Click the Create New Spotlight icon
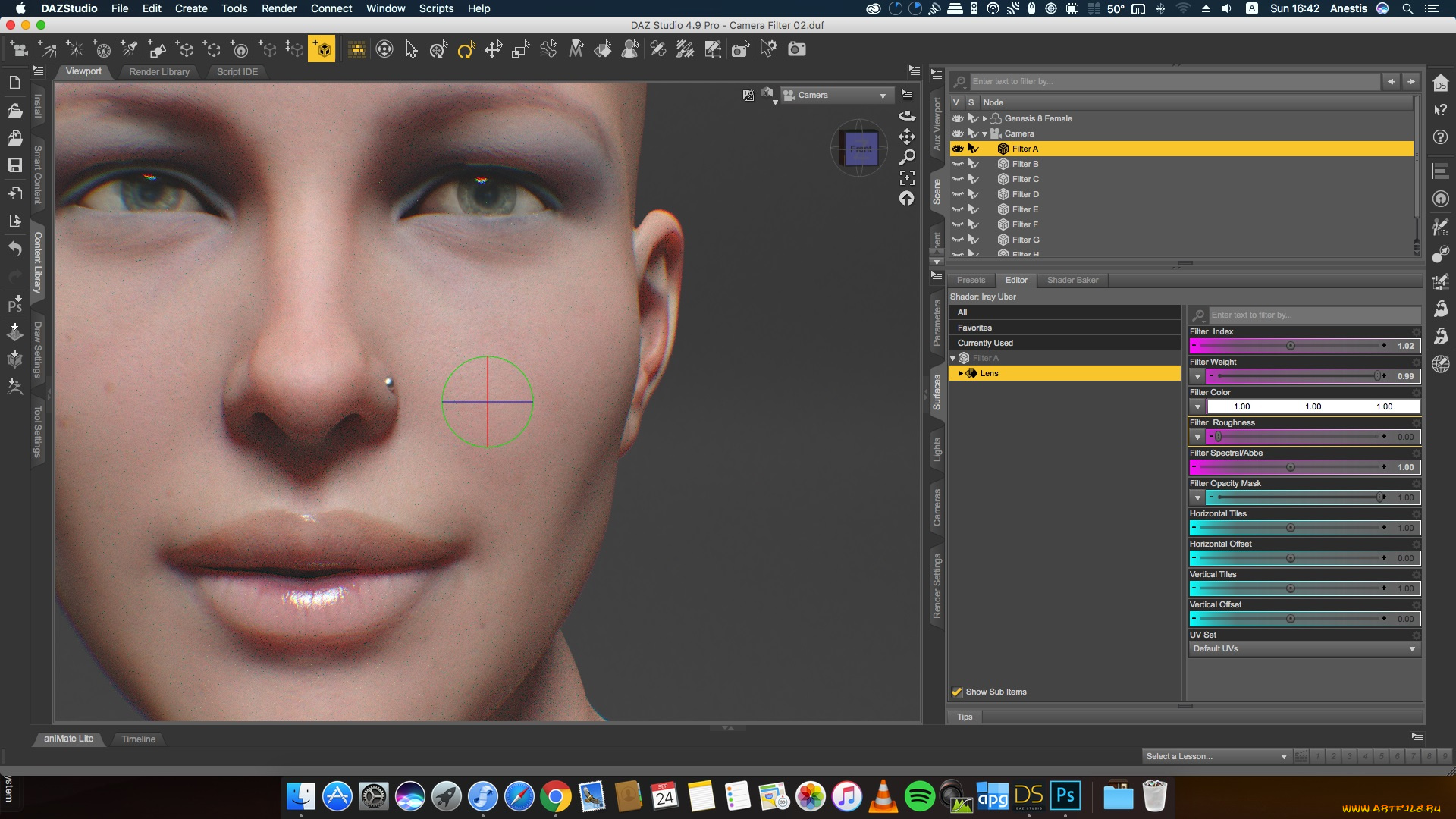This screenshot has height=819, width=1456. (x=130, y=50)
